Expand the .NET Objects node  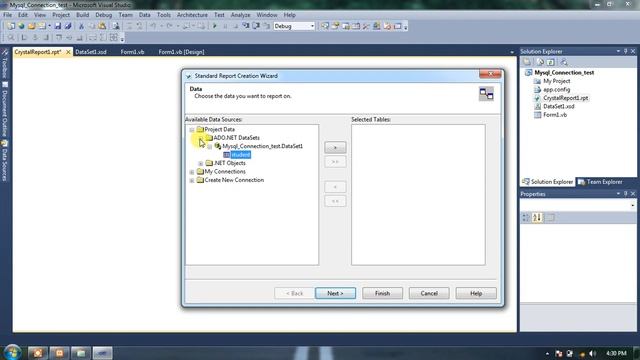point(201,163)
